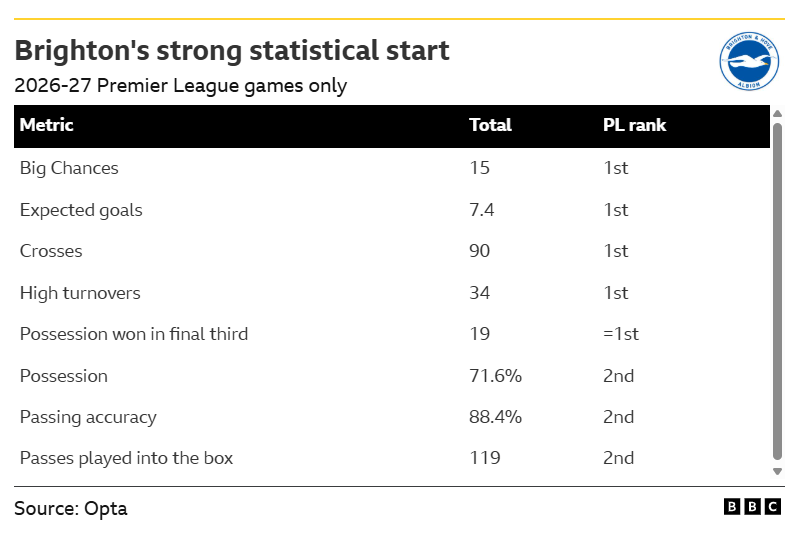Image resolution: width=794 pixels, height=541 pixels.
Task: Click the table's vertical scrollbar thumb
Action: coord(778,291)
